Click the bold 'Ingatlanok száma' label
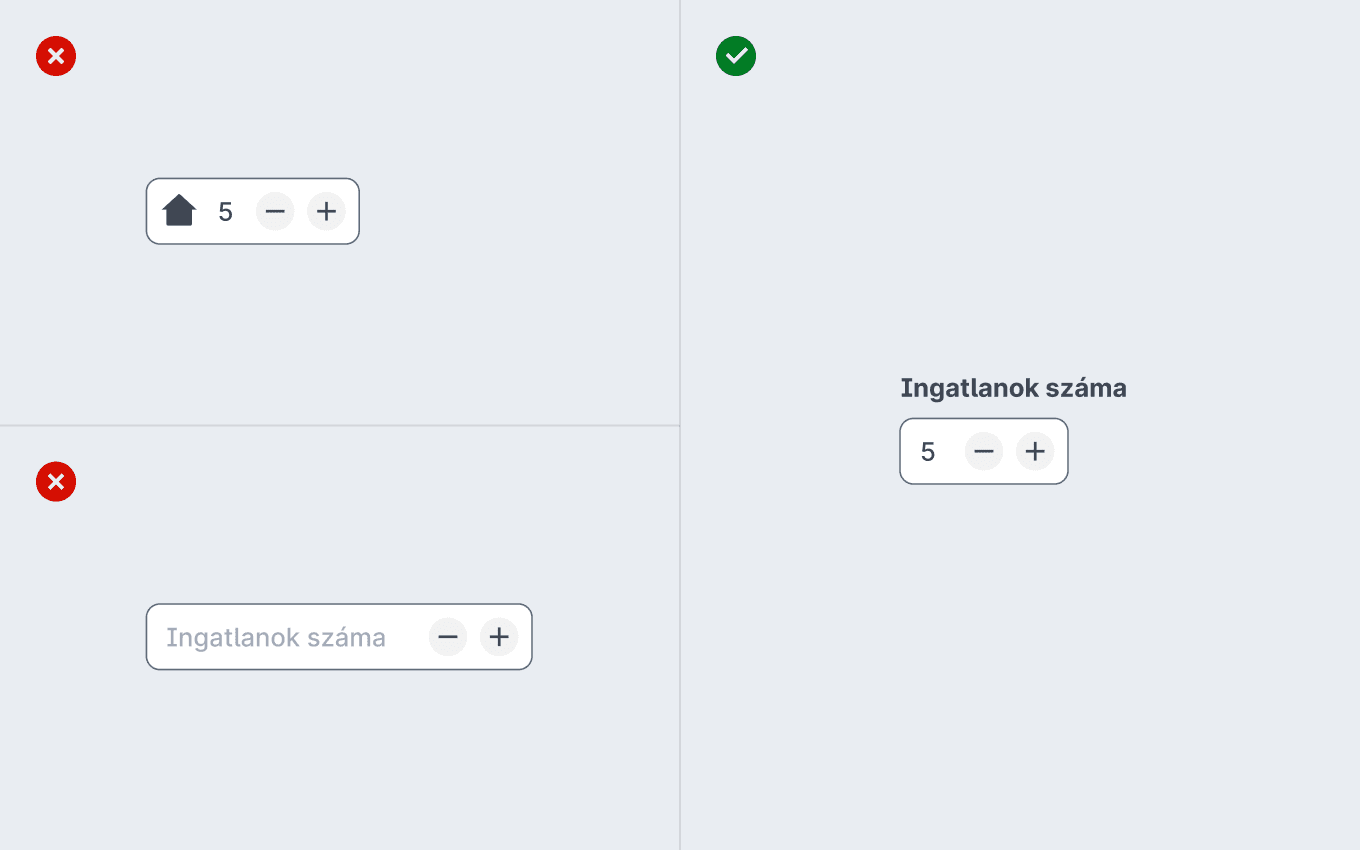 click(1013, 388)
